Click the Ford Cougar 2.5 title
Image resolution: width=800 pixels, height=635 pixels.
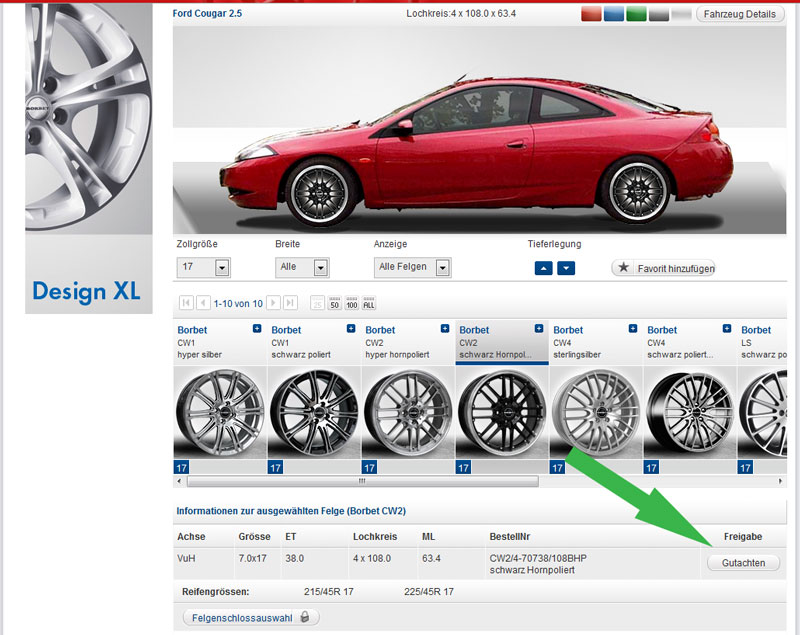207,14
